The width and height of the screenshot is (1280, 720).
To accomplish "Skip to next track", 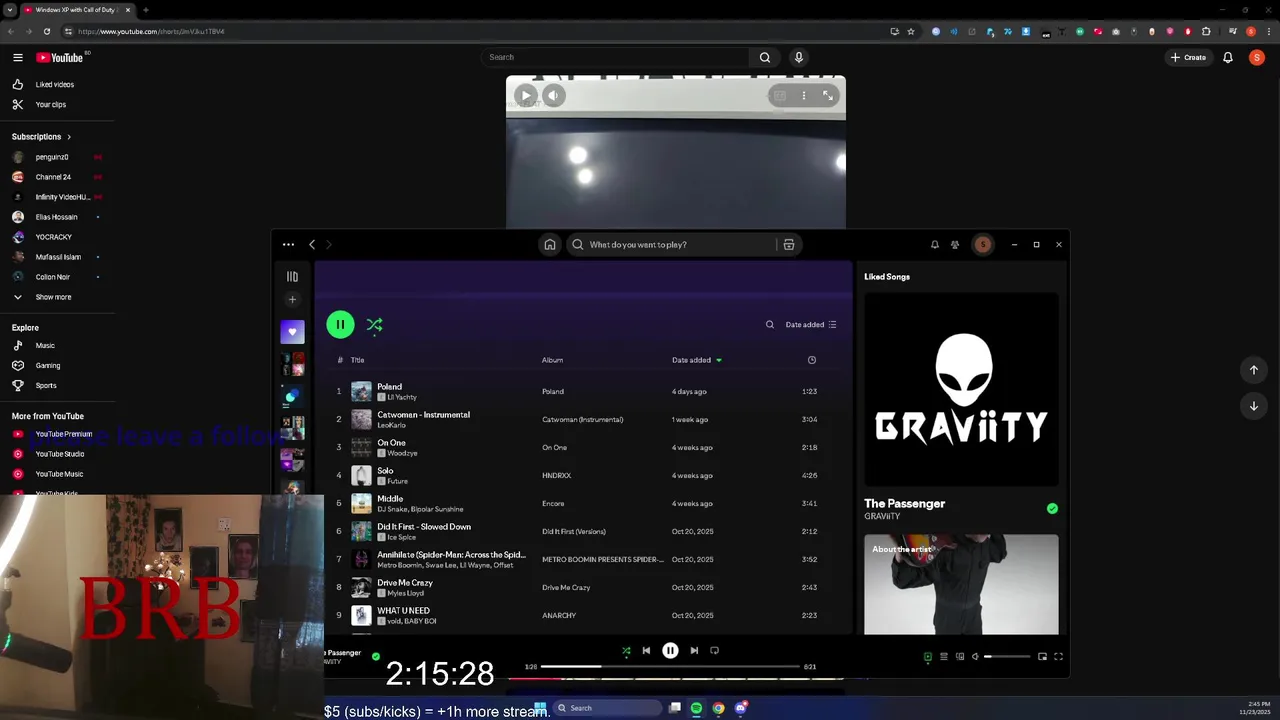I will pyautogui.click(x=694, y=650).
